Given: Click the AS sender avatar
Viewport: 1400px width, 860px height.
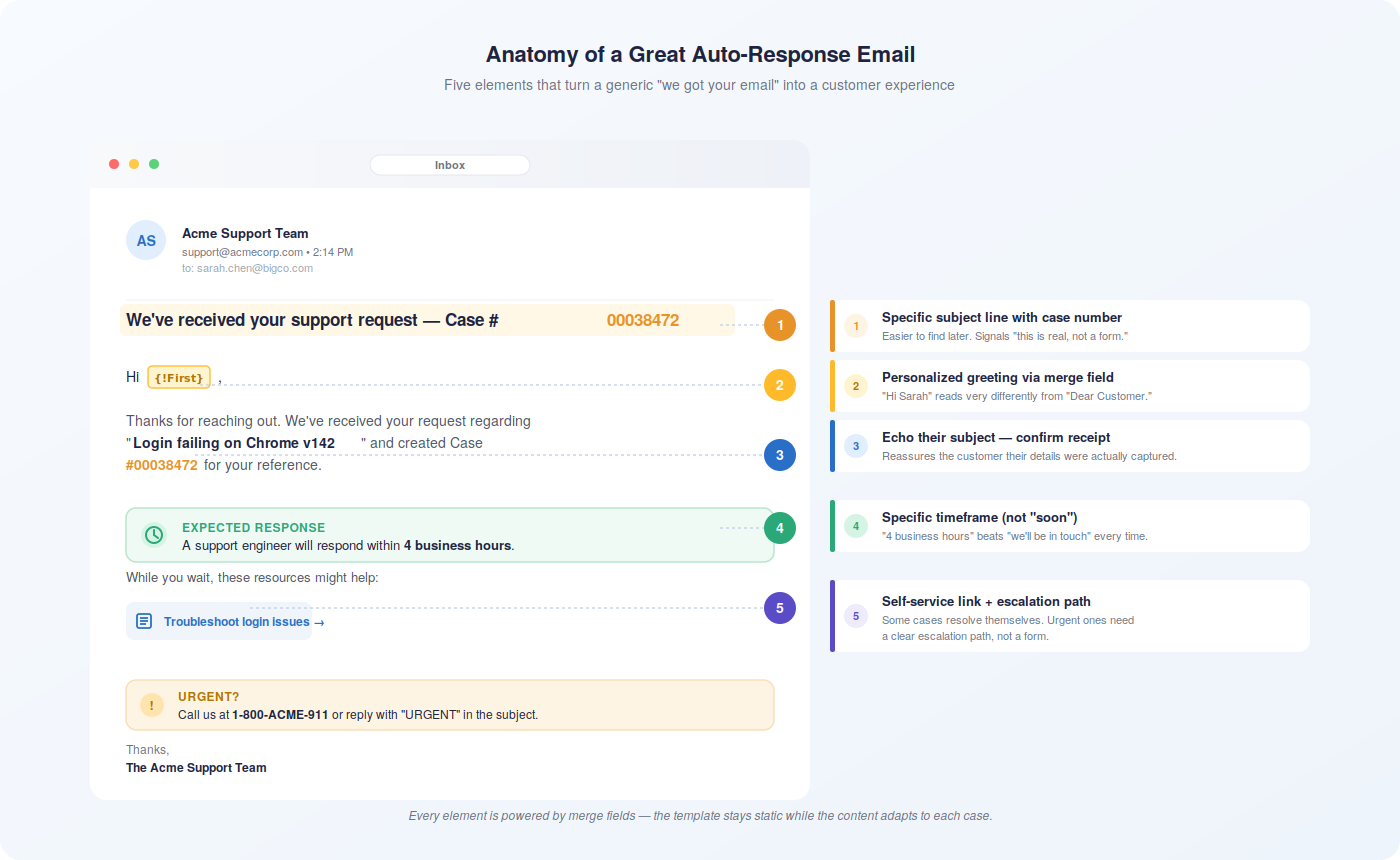Looking at the screenshot, I should 146,240.
